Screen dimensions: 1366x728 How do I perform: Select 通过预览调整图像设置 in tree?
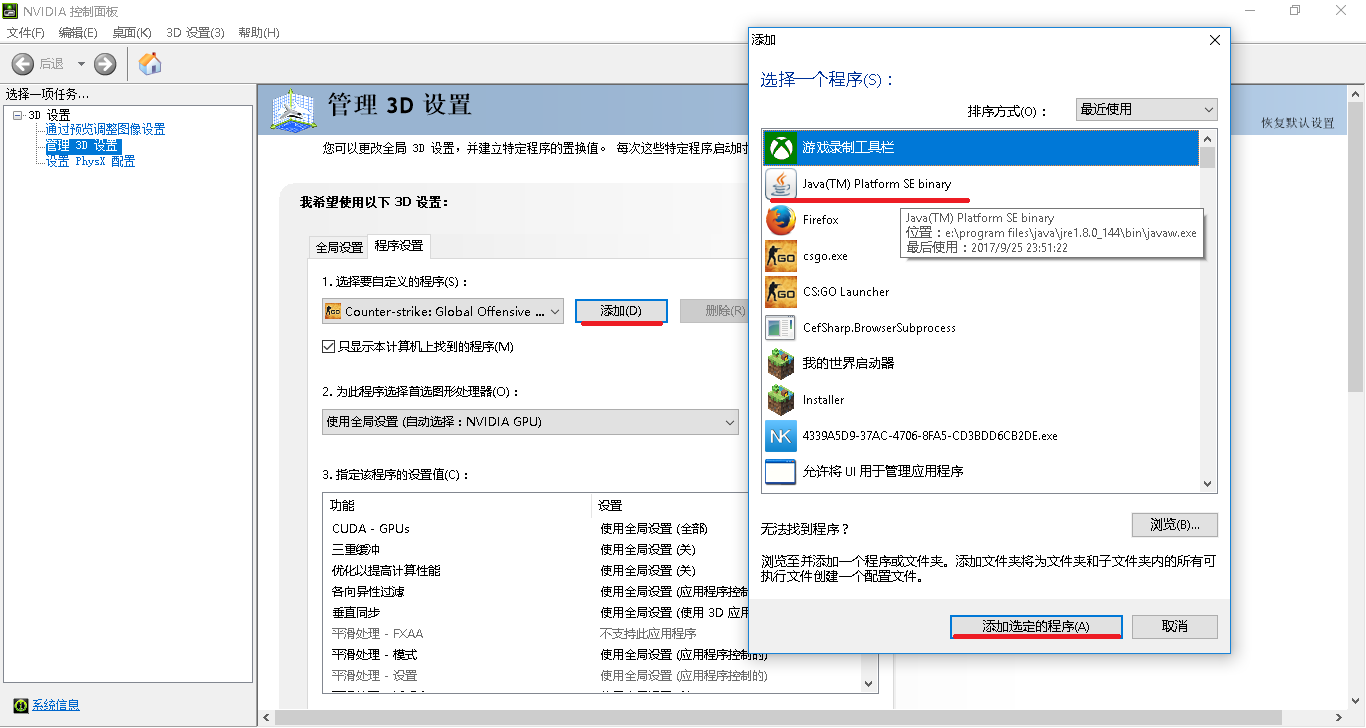(105, 130)
